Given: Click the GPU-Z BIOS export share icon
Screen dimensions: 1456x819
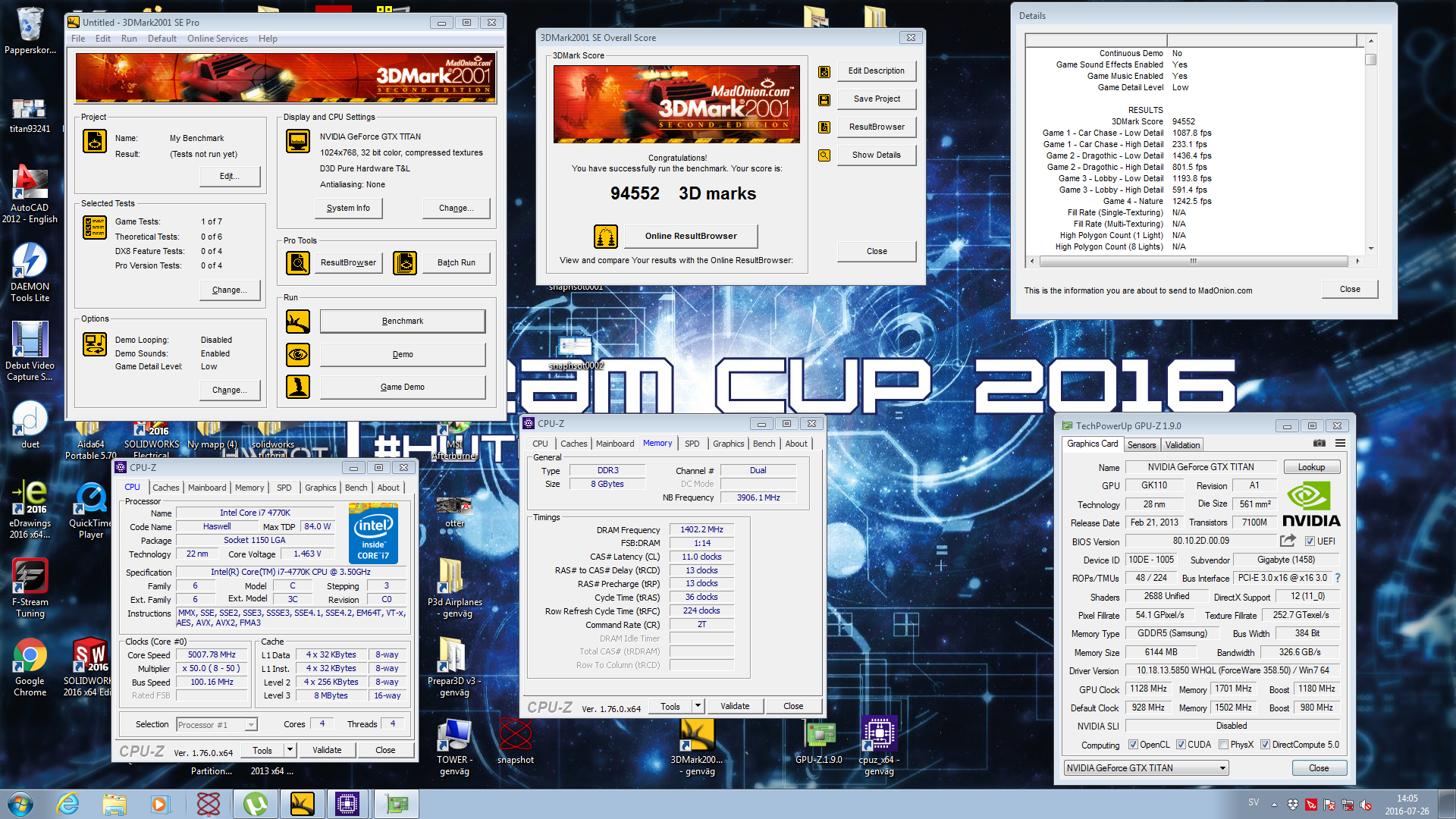Looking at the screenshot, I should point(1288,541).
